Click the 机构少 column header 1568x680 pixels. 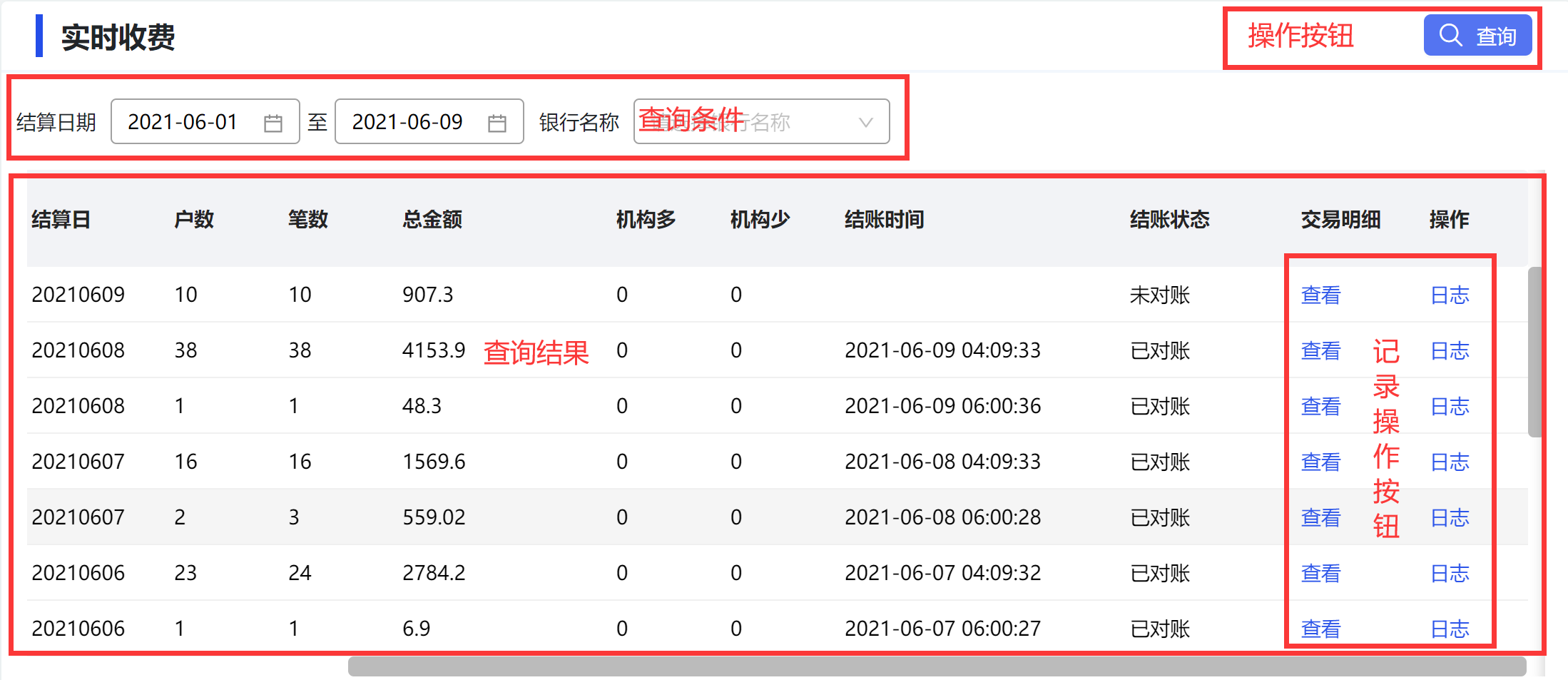click(760, 219)
